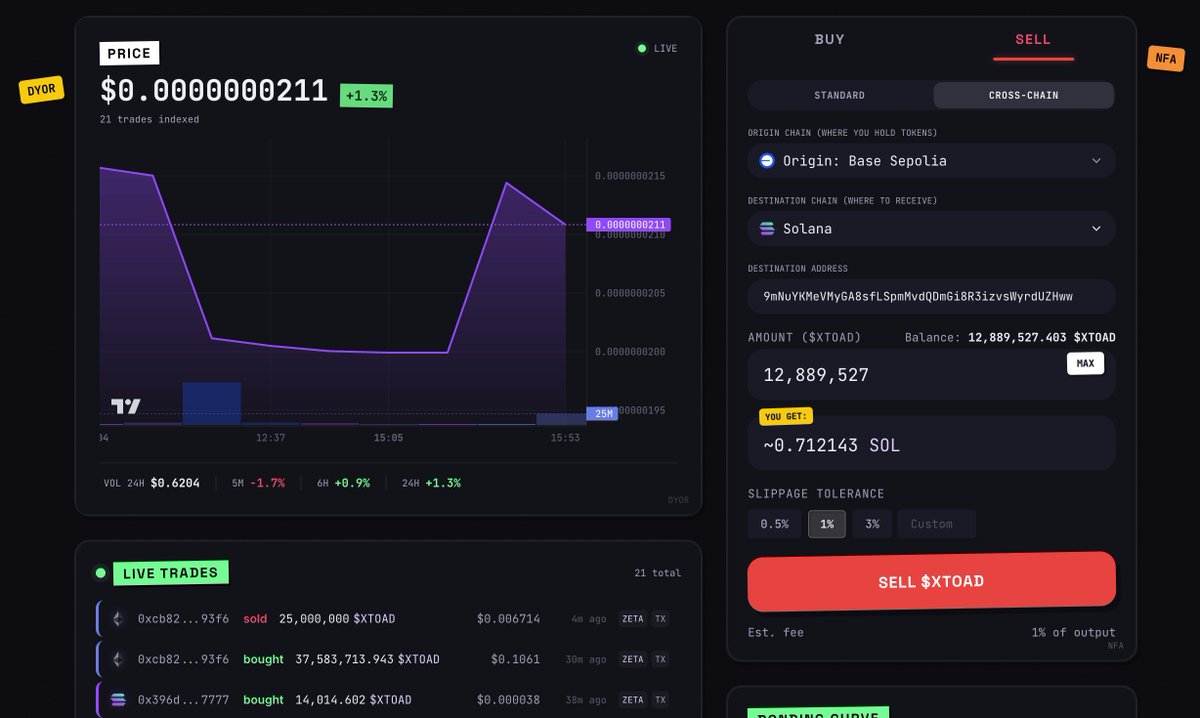This screenshot has width=1200, height=718.
Task: Click the $0.006714 trade value
Action: point(508,619)
